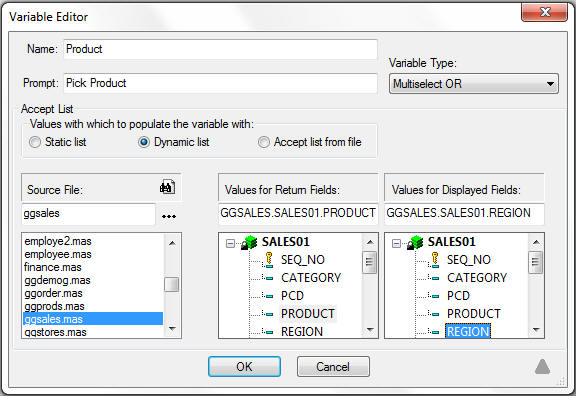Click the gray triangle icon near Cancel
Viewport: 576px width, 396px height.
pyautogui.click(x=542, y=367)
